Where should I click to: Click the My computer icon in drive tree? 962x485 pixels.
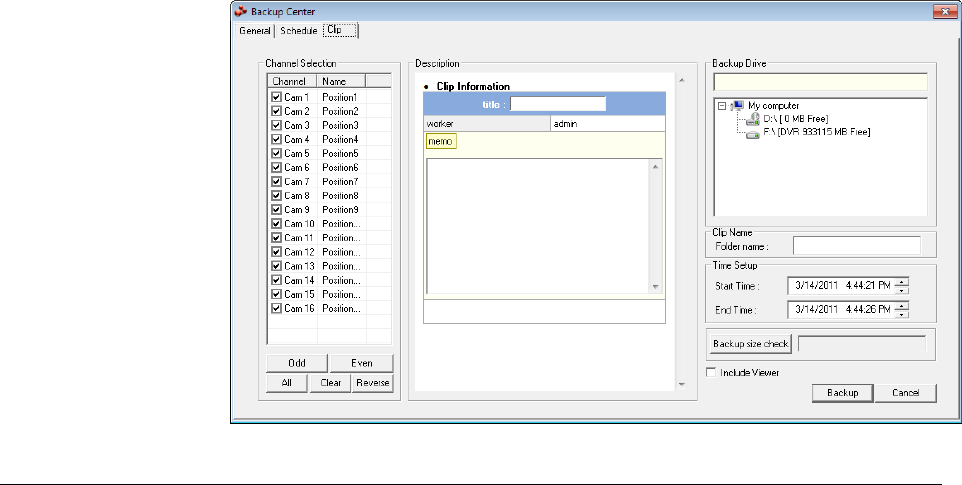tap(738, 105)
